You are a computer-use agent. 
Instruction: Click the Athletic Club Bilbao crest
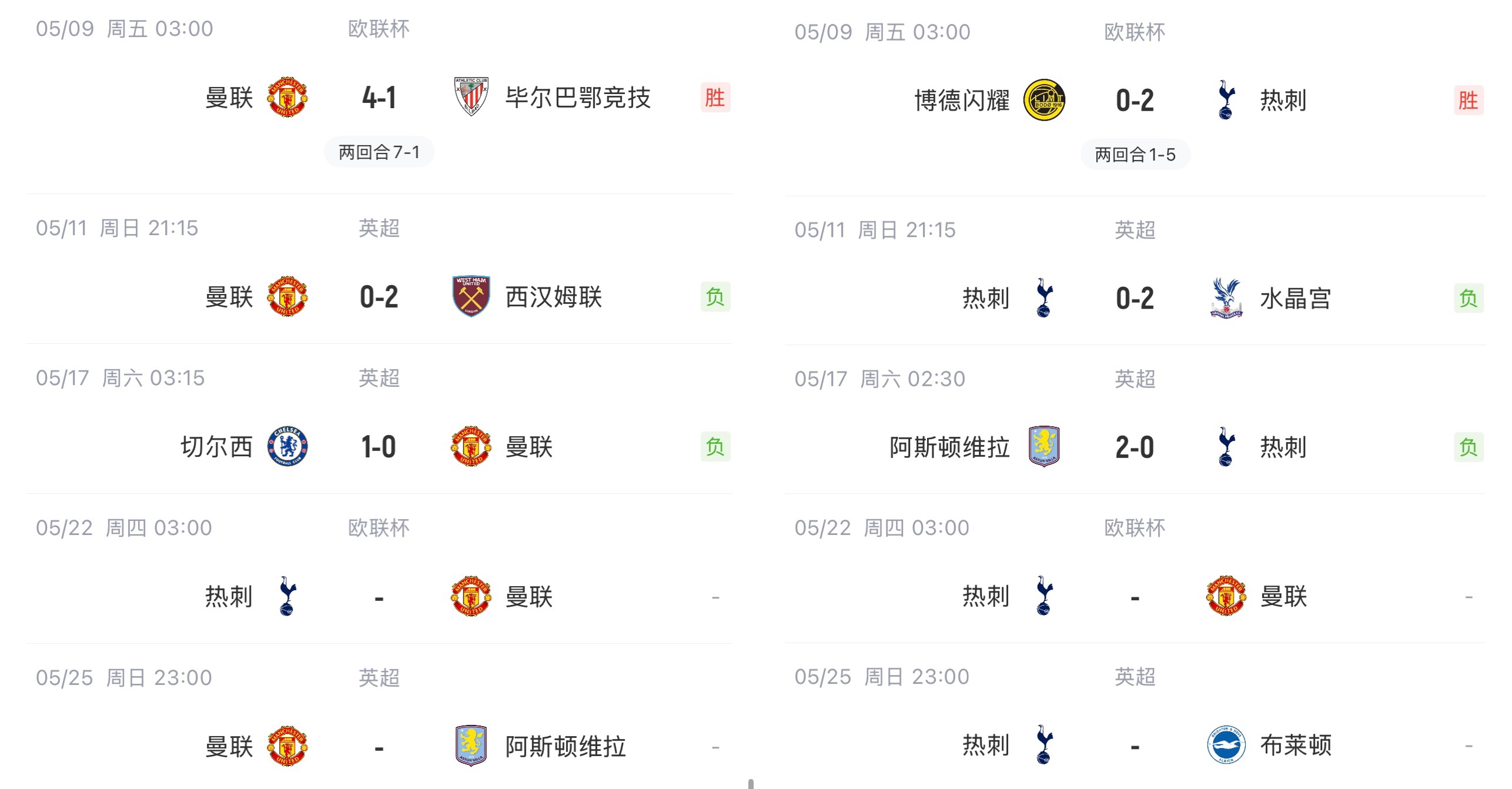tap(471, 97)
